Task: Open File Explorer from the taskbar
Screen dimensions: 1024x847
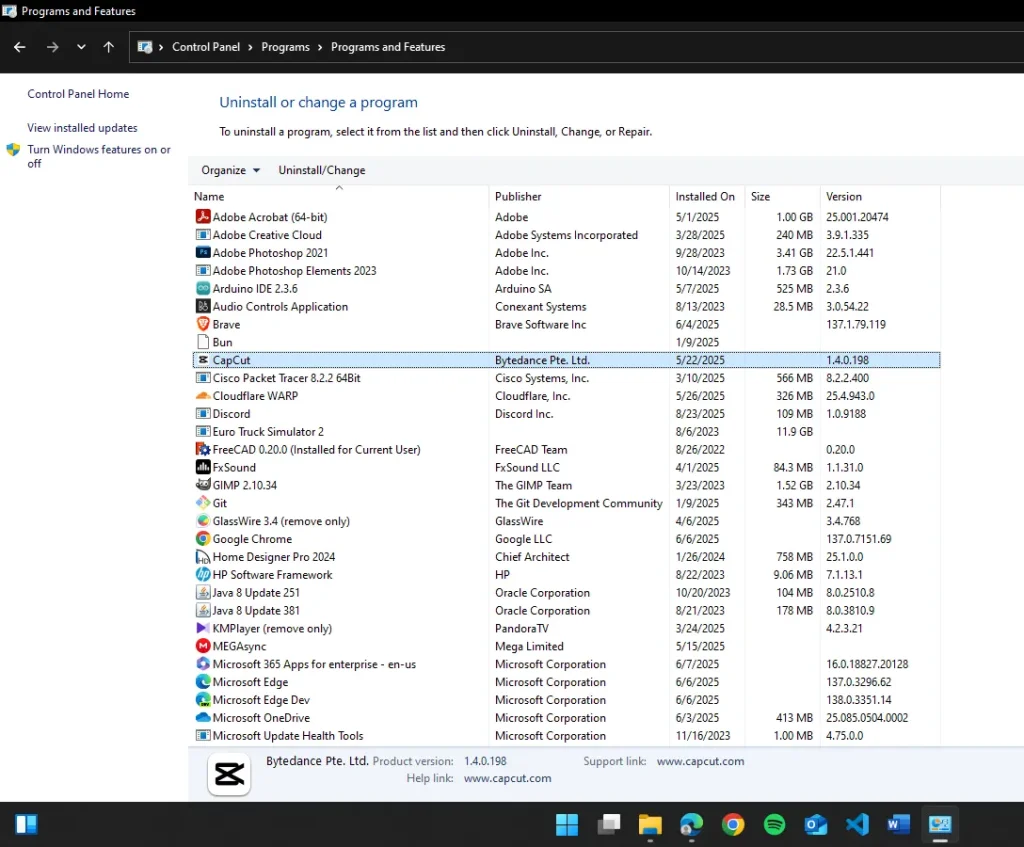Action: pos(650,825)
